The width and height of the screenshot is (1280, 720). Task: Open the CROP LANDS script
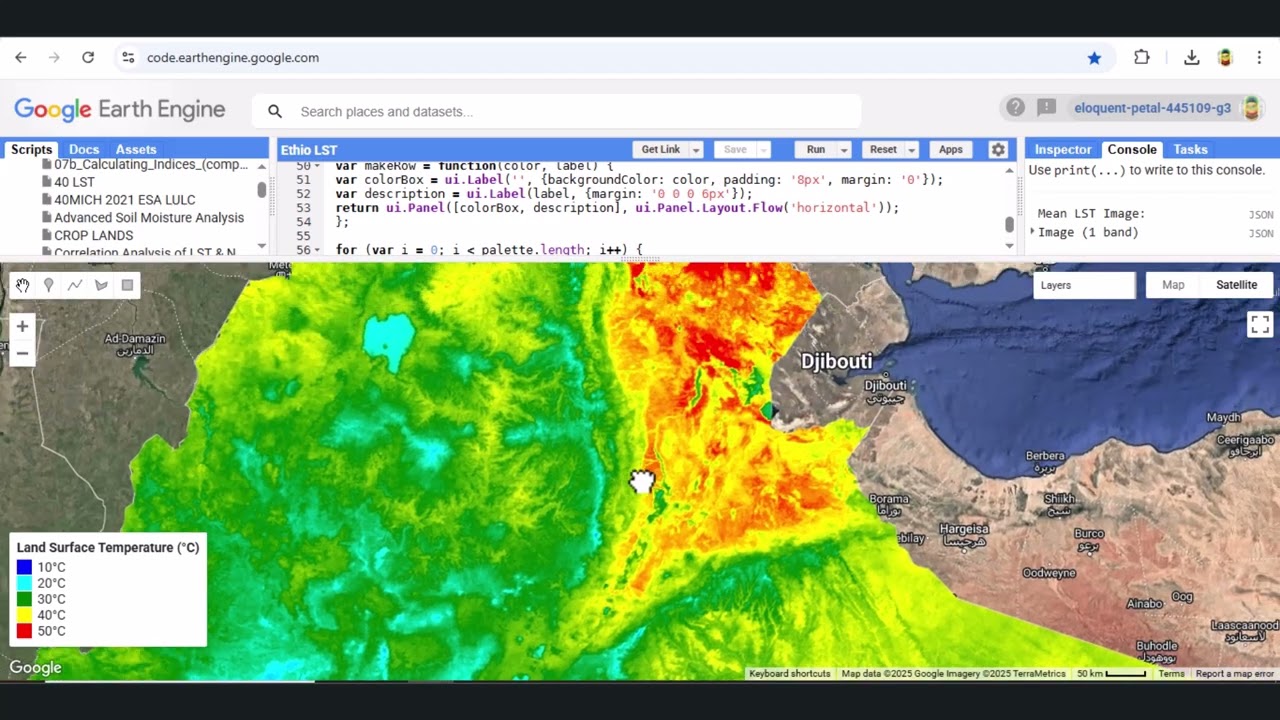click(93, 236)
